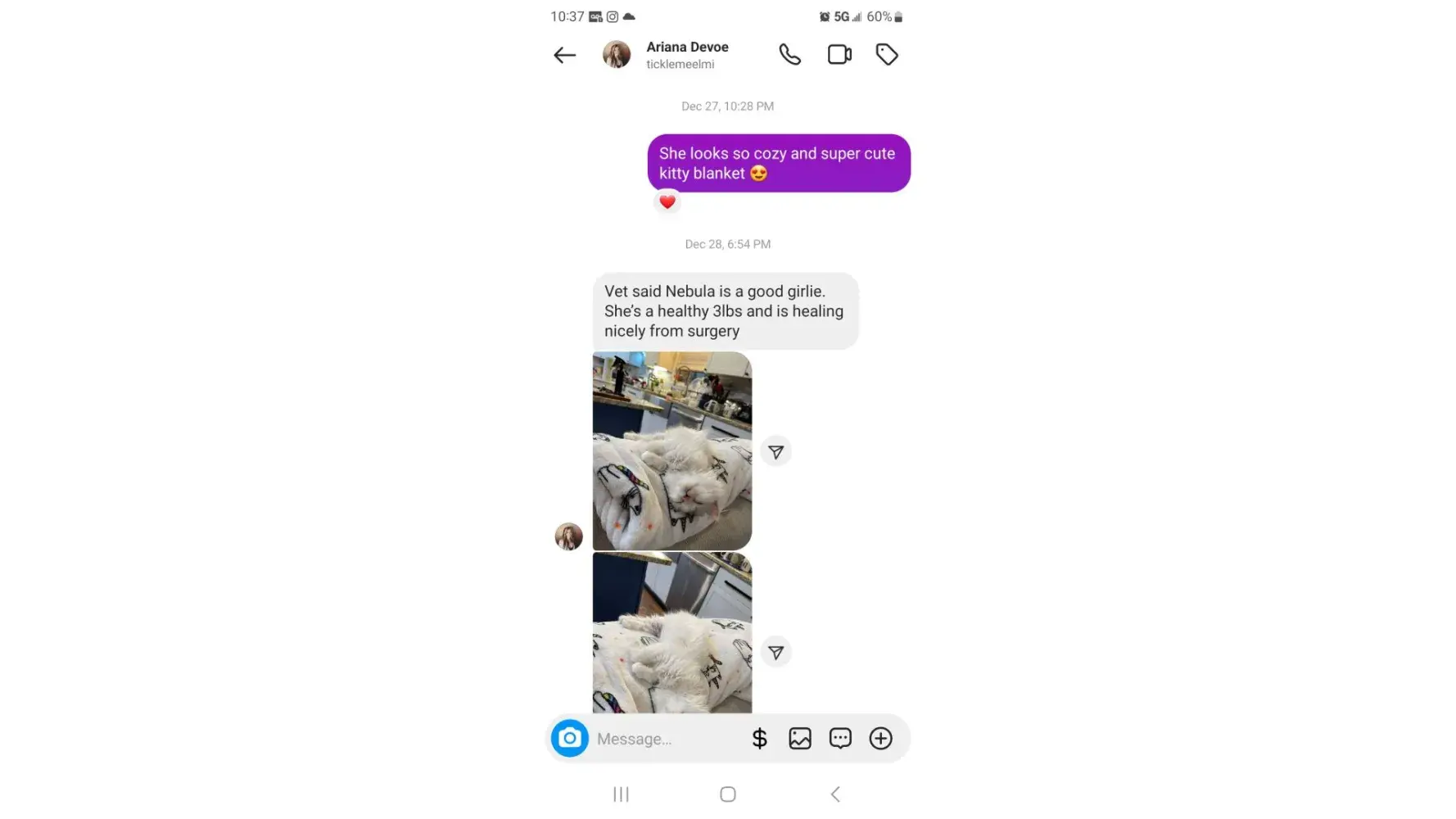Screen dimensions: 1456x819
Task: Open the second cat photo thumbnail
Action: coord(672,633)
